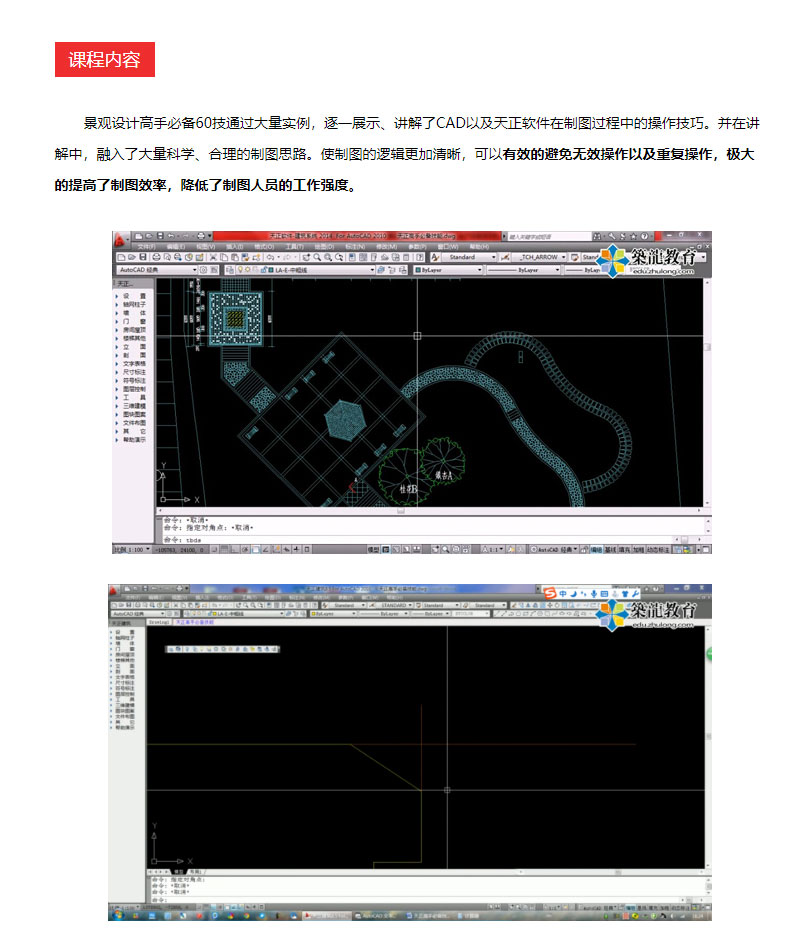Viewport: 810px width, 948px height.
Task: Toggle Grid display in the status bar
Action: coord(224,549)
